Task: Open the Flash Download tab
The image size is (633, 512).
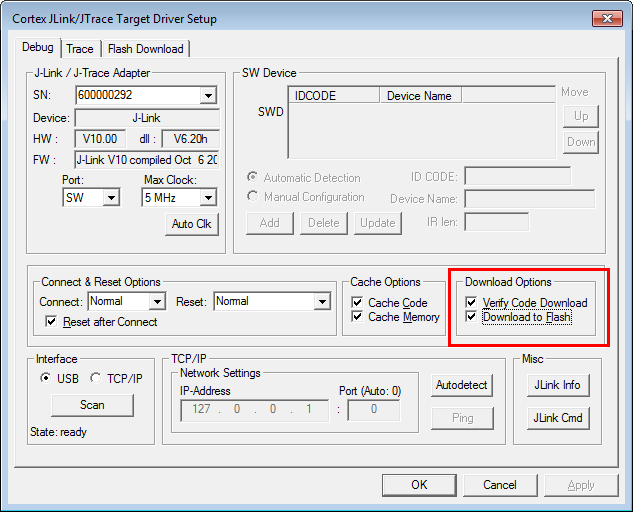Action: (146, 49)
